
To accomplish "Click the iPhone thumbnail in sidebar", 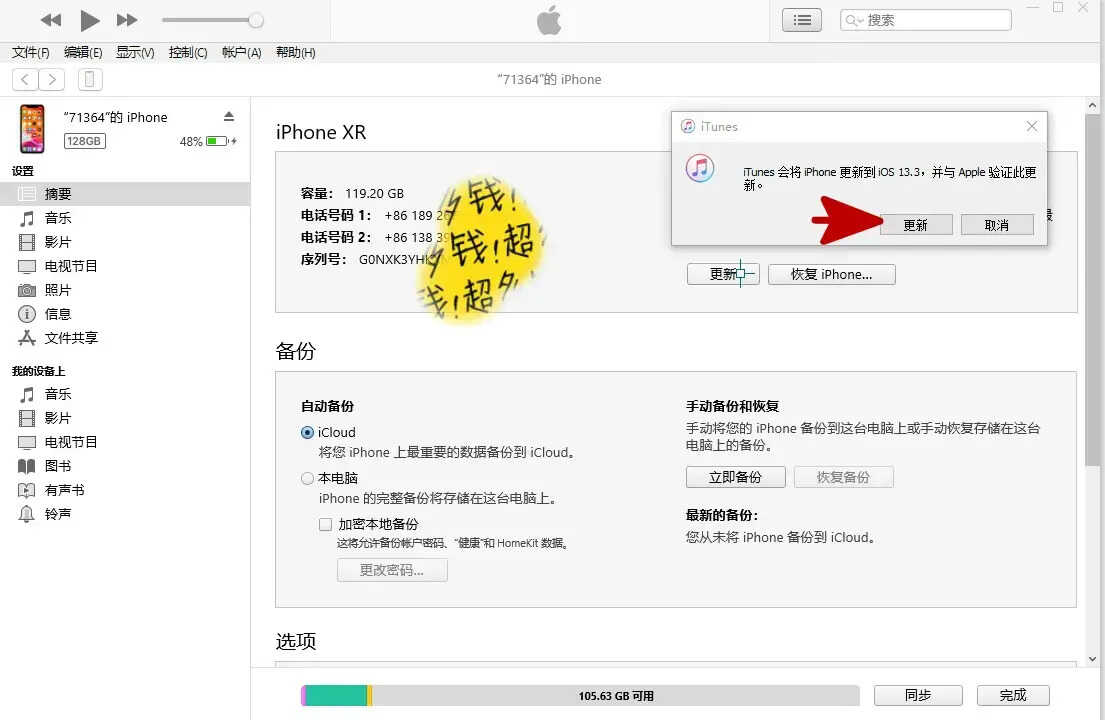I will pyautogui.click(x=32, y=129).
